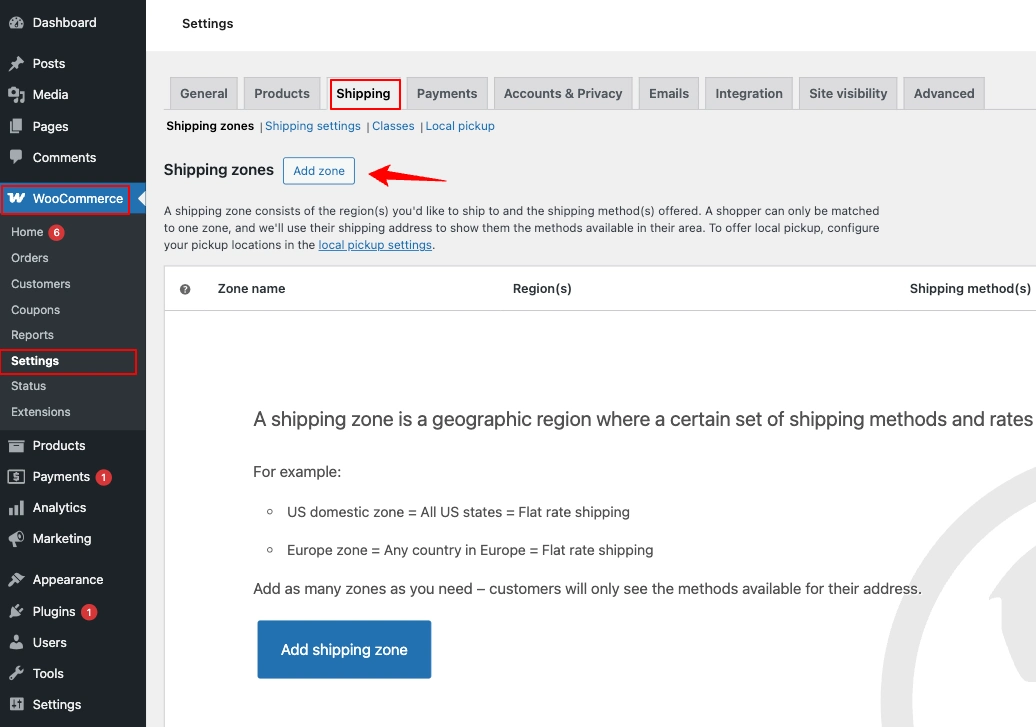
Task: Click the Products box icon
Action: tap(17, 446)
